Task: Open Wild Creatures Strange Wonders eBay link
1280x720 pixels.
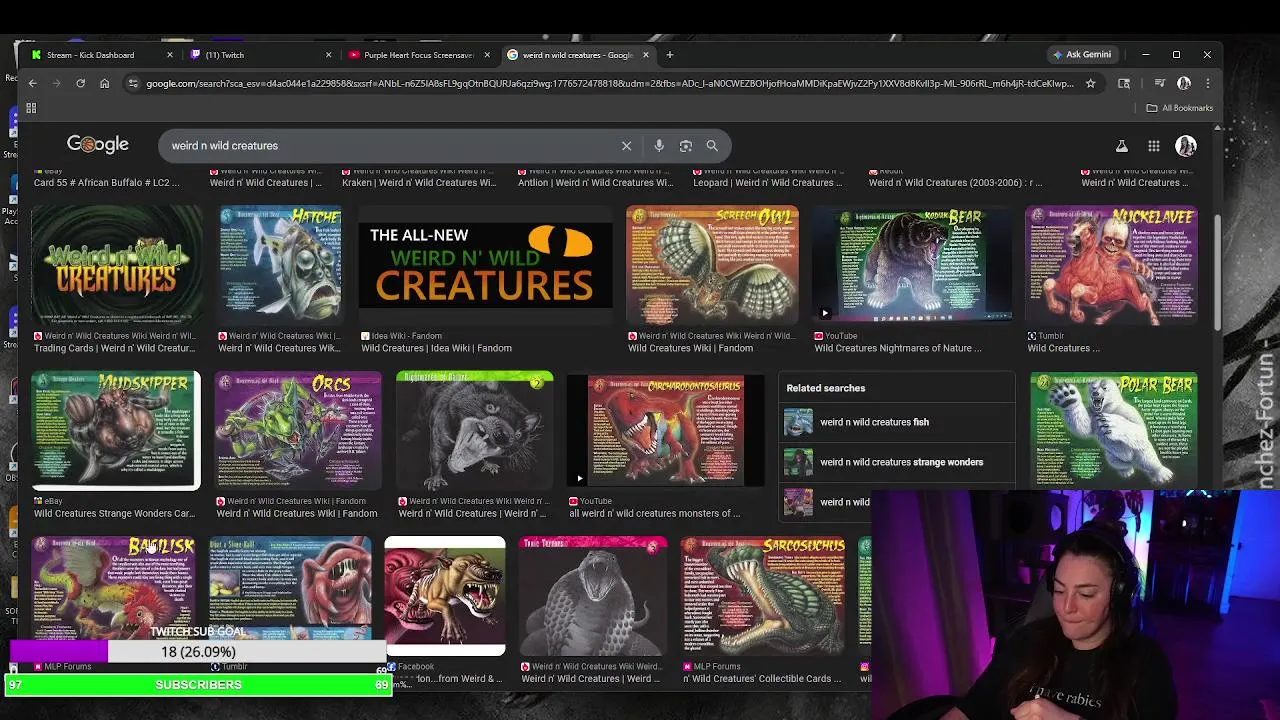Action: click(114, 513)
